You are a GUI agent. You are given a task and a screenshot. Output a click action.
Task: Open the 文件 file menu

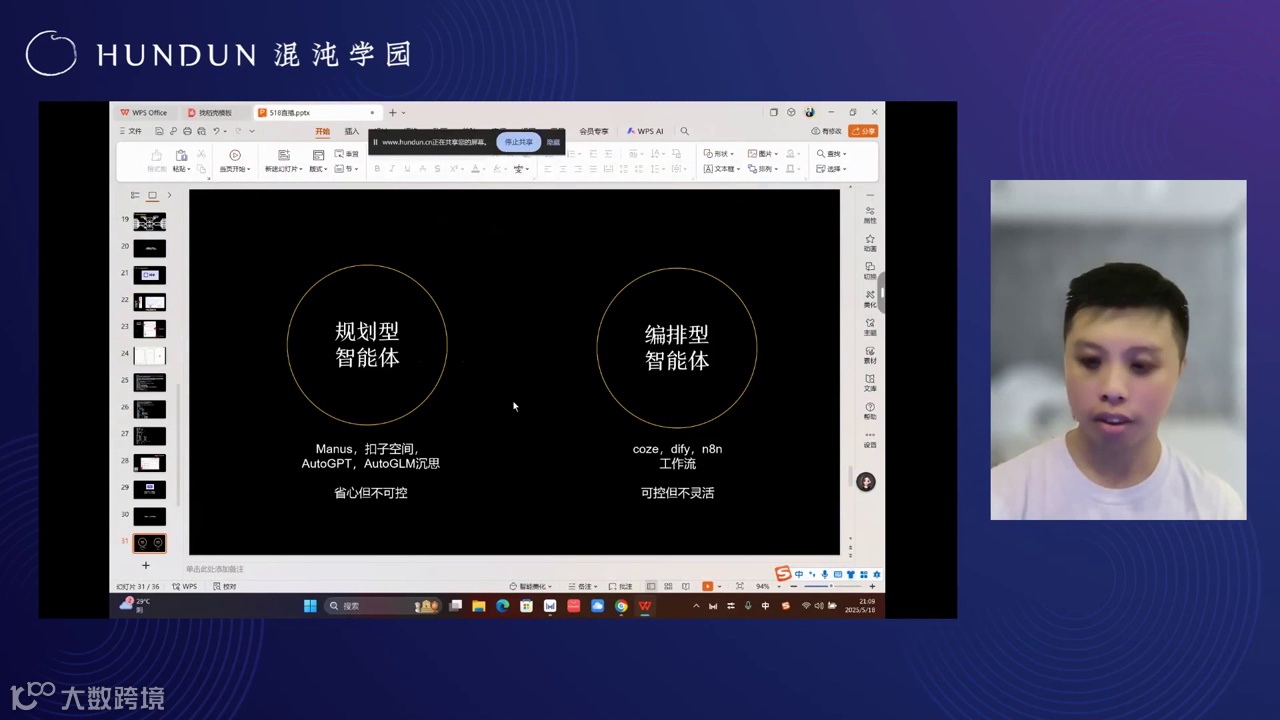coord(130,131)
